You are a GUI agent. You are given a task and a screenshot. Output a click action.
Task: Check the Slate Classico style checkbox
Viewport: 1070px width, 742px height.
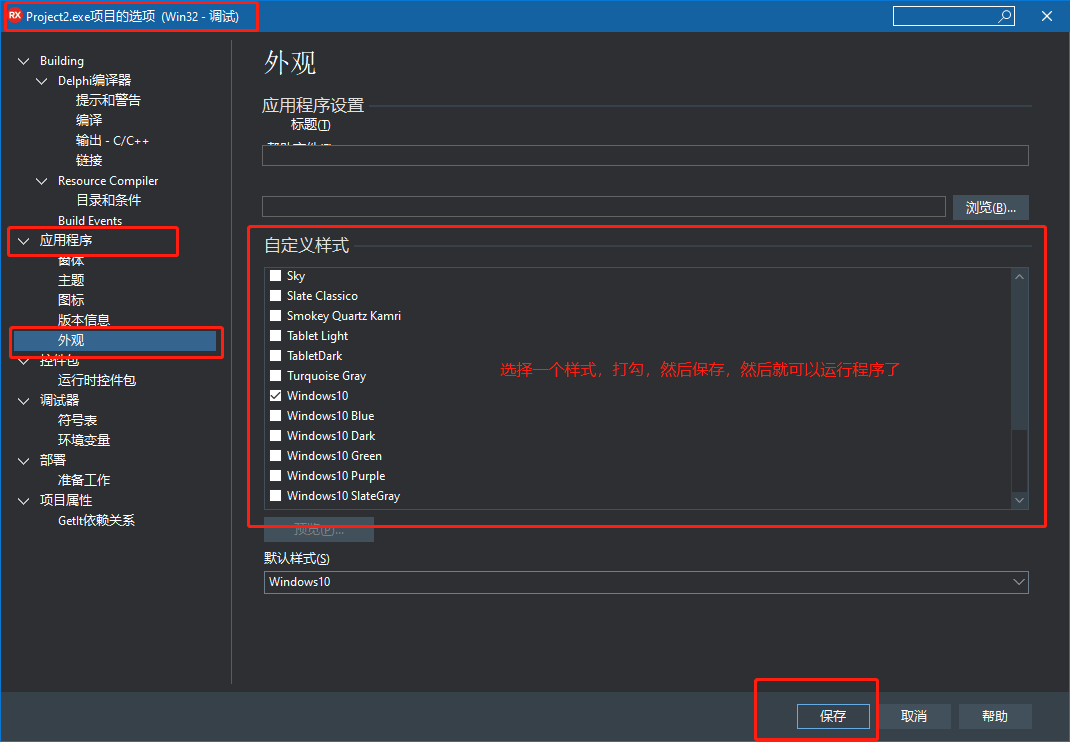point(276,296)
